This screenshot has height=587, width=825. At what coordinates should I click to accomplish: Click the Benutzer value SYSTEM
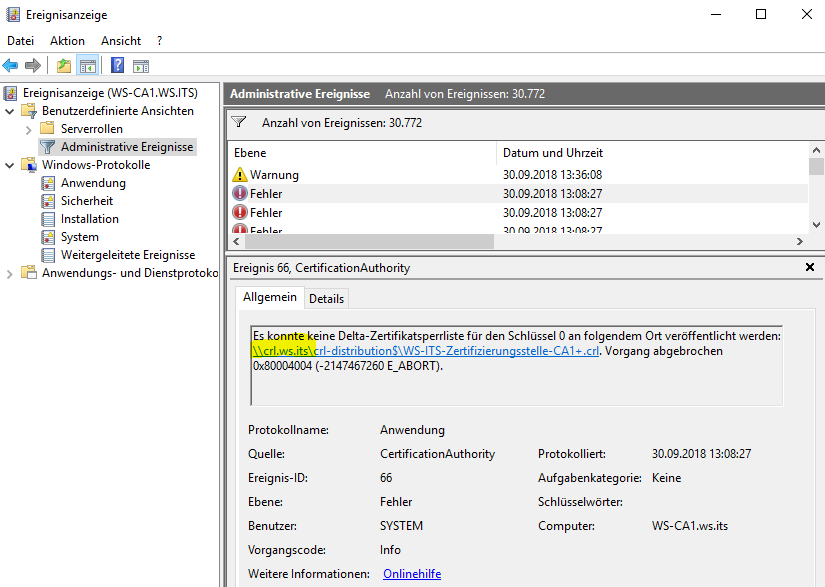(401, 526)
